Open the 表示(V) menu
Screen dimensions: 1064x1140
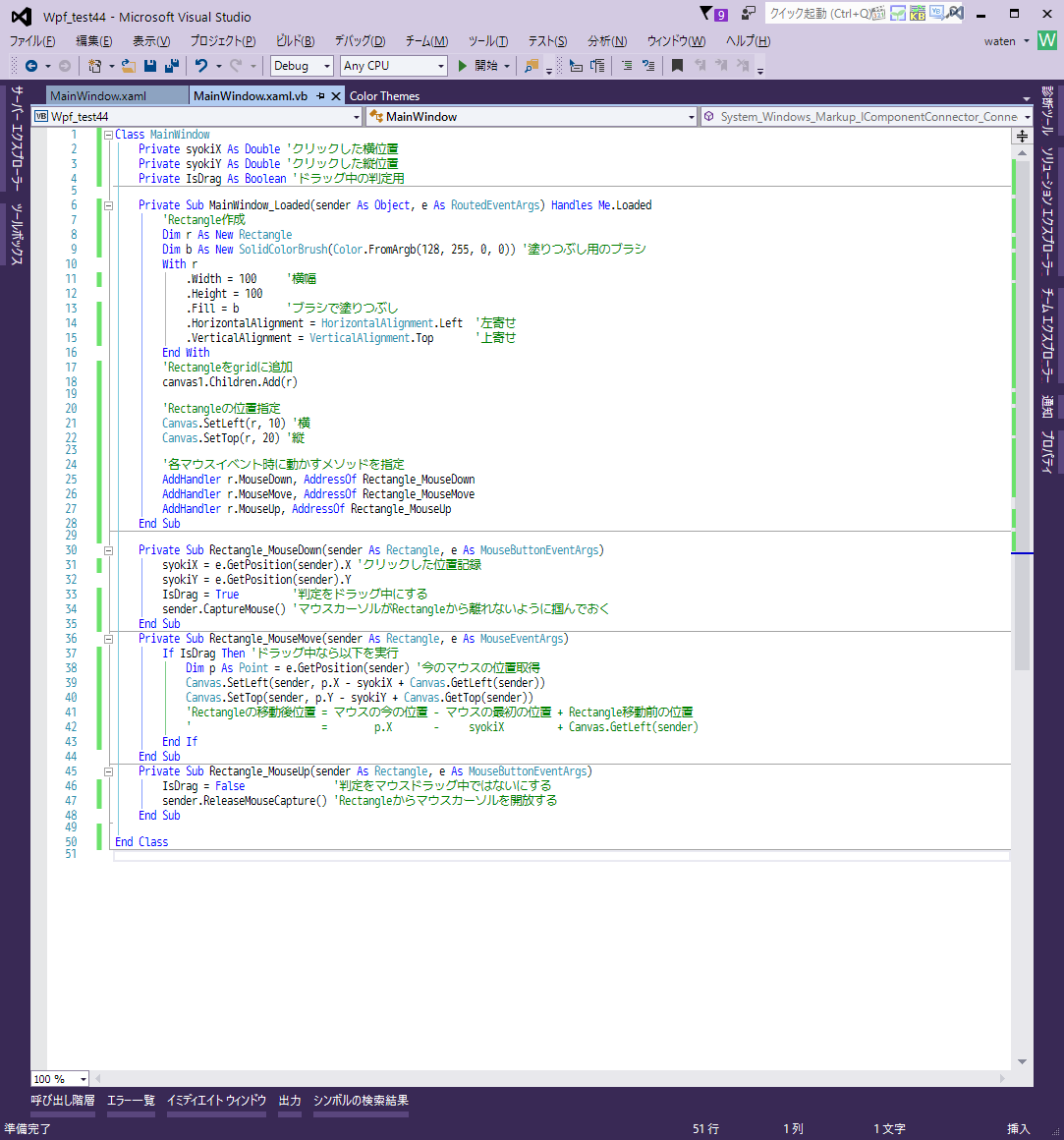click(151, 40)
